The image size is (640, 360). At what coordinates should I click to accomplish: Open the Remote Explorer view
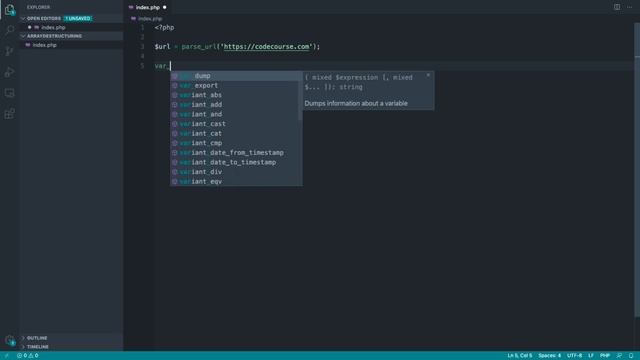tap(9, 93)
